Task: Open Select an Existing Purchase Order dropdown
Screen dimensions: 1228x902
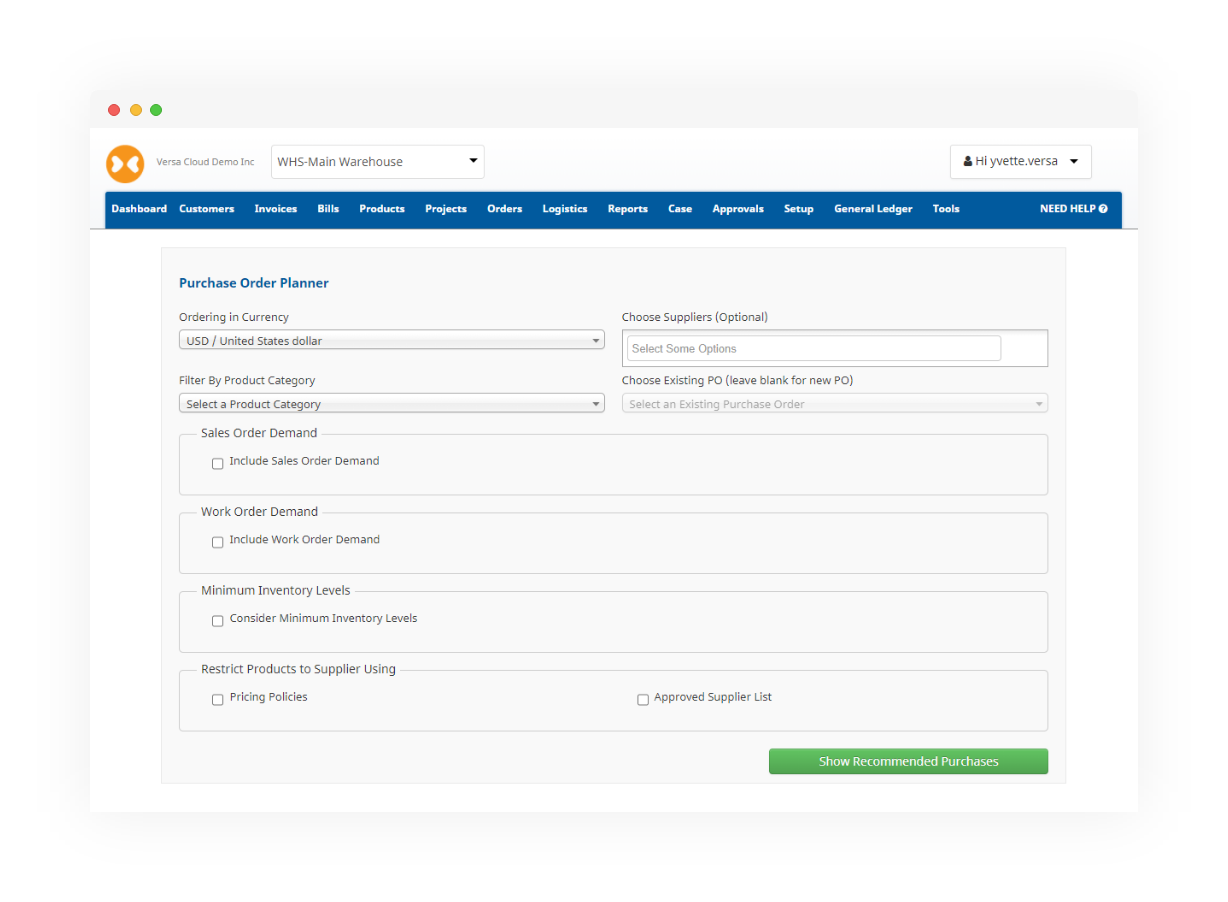Action: [x=835, y=404]
